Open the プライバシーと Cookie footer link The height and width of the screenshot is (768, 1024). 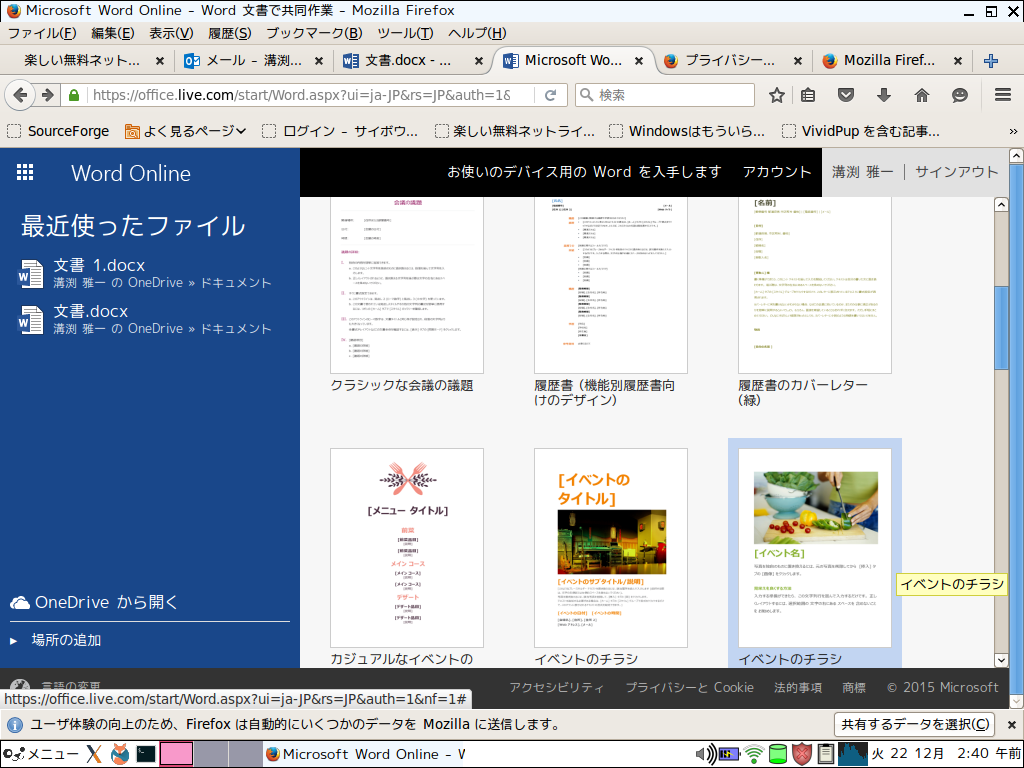(689, 688)
